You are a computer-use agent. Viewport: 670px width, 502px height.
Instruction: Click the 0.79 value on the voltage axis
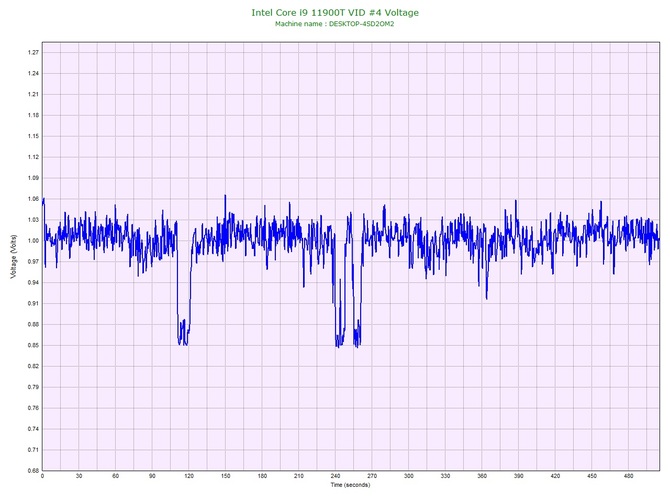(33, 387)
